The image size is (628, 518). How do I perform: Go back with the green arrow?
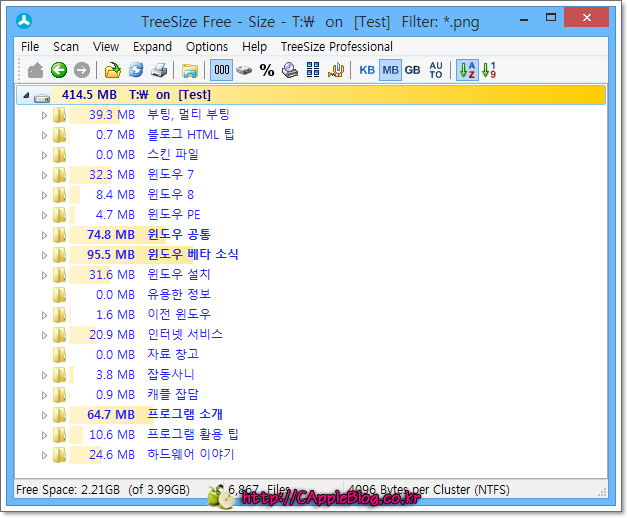pyautogui.click(x=59, y=71)
